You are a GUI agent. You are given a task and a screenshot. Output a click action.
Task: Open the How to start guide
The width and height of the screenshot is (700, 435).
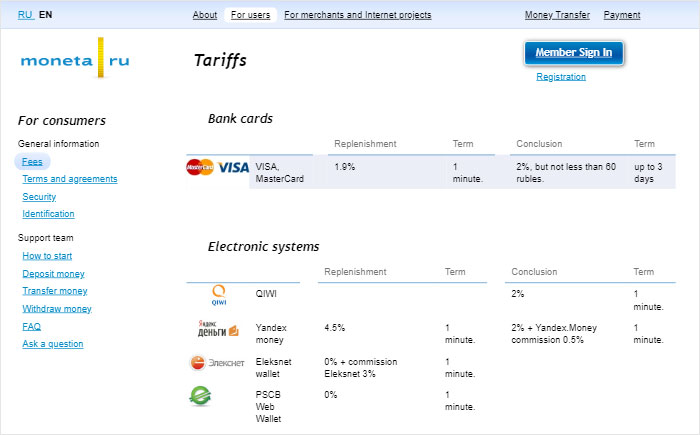click(47, 256)
